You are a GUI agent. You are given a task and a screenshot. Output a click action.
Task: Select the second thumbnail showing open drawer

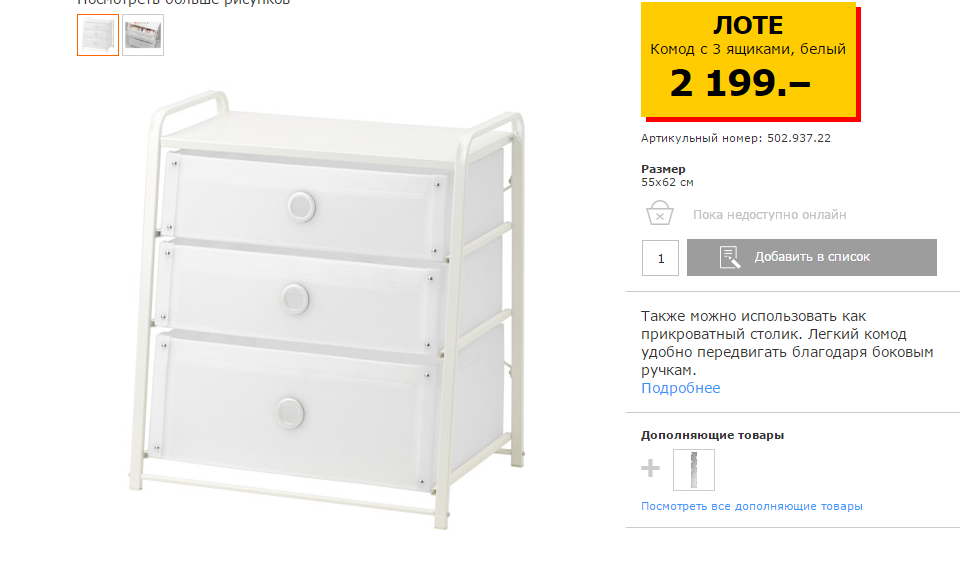coord(143,35)
